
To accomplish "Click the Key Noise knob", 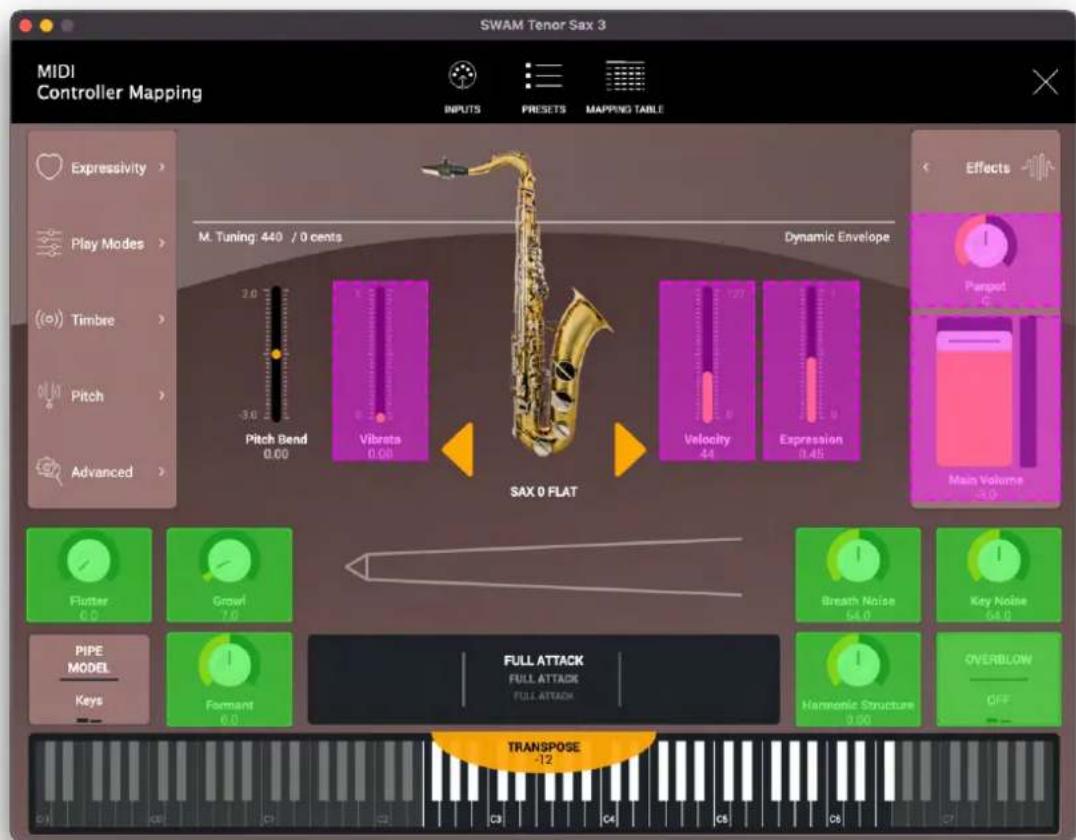I will [x=998, y=561].
